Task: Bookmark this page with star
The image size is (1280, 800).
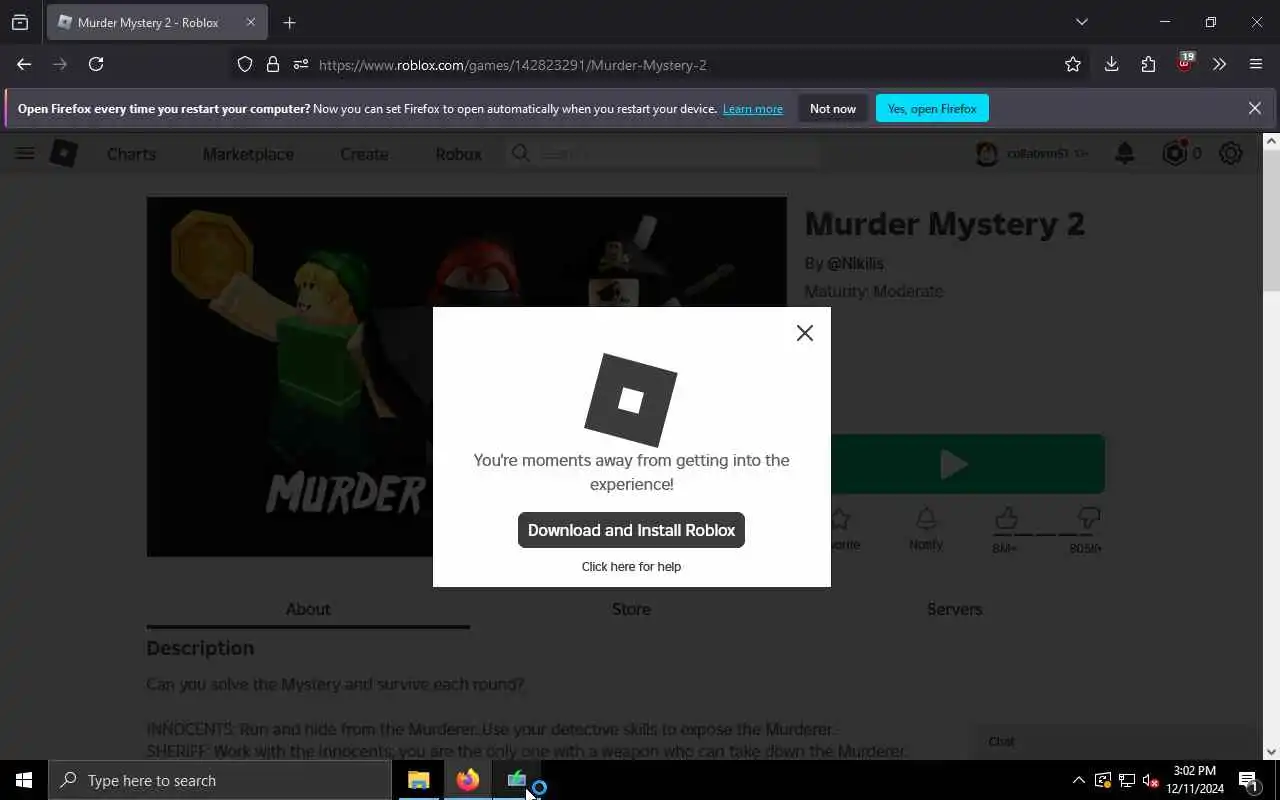Action: [1073, 64]
